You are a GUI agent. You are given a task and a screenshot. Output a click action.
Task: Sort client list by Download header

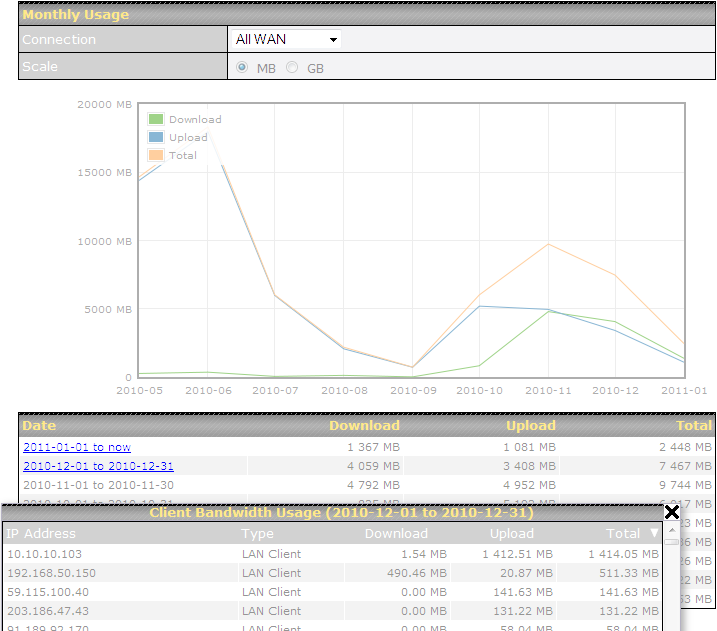tap(396, 534)
